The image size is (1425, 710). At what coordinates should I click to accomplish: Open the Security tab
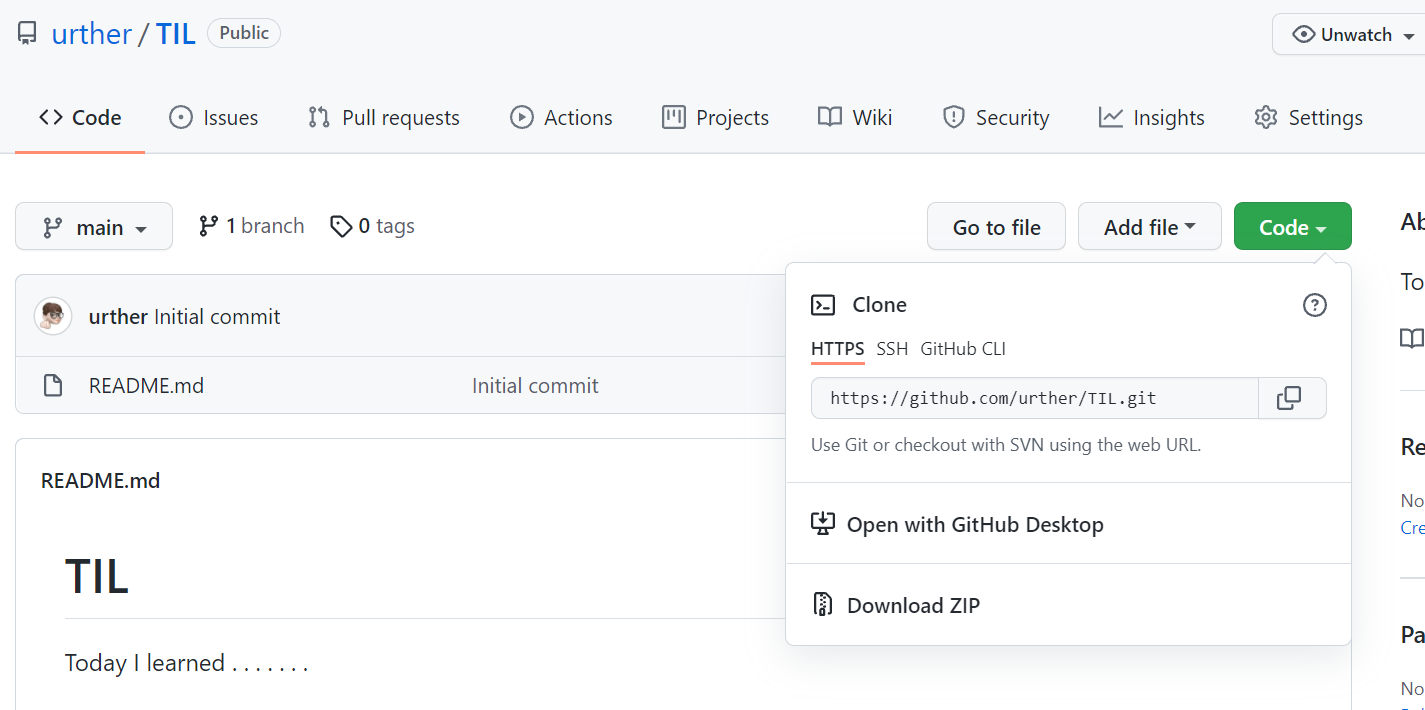tap(996, 117)
